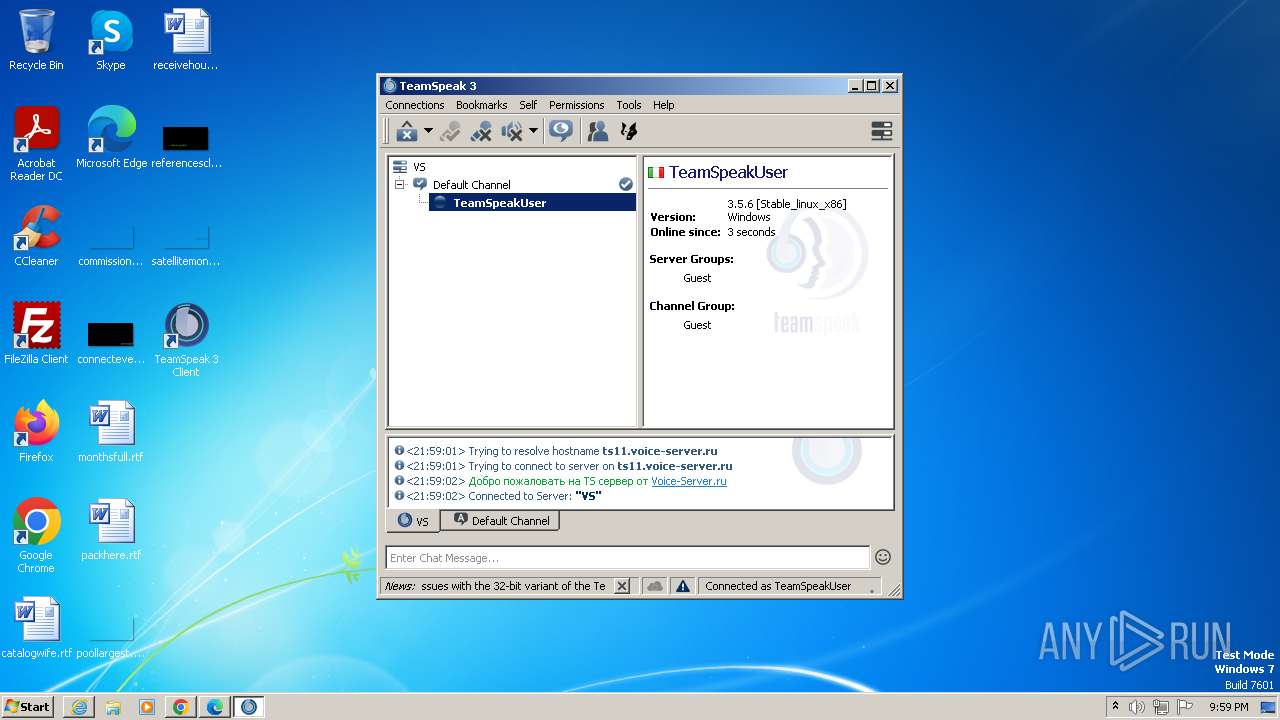Open the Help menu
The image size is (1280, 720).
[x=664, y=105]
